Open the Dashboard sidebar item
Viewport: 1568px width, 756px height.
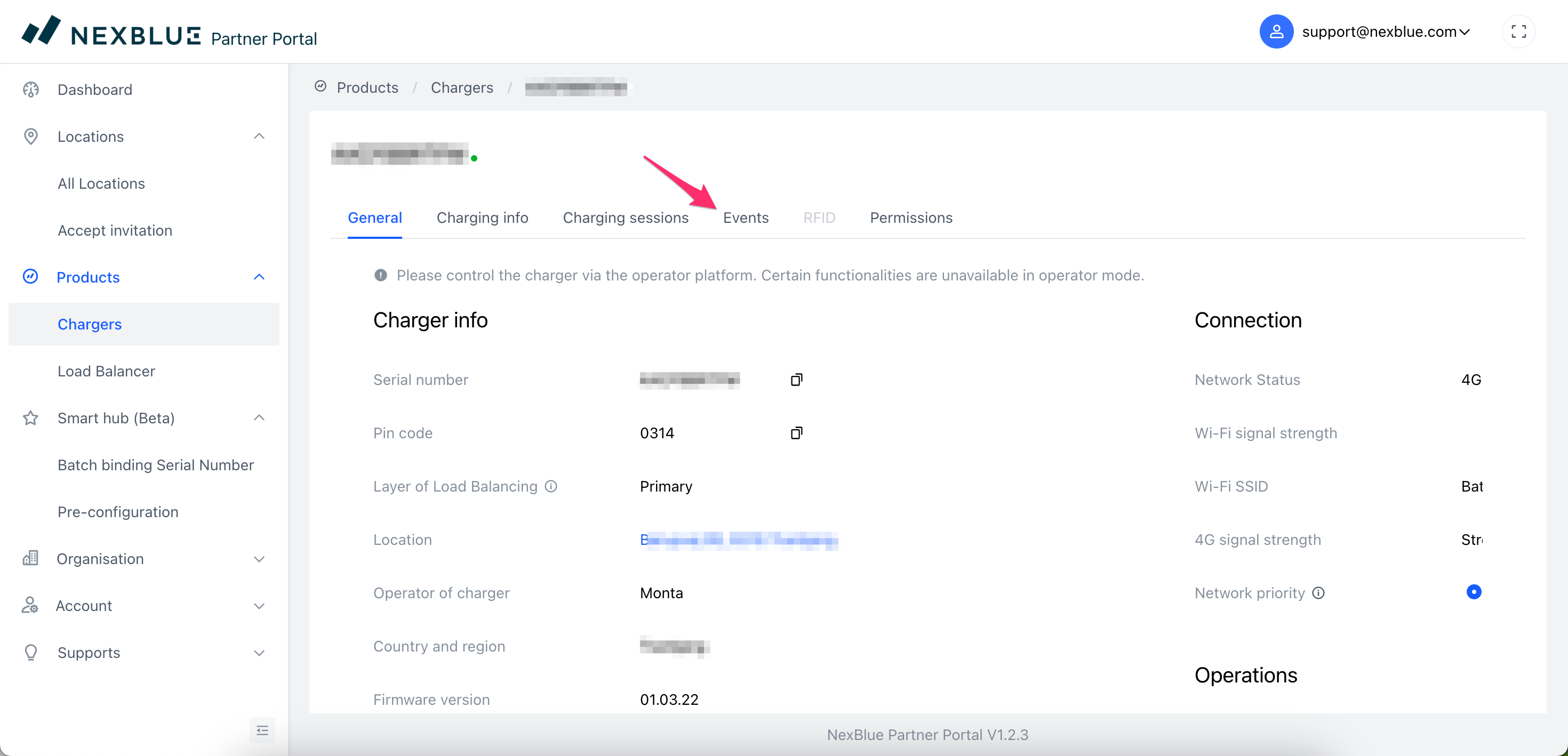tap(94, 90)
